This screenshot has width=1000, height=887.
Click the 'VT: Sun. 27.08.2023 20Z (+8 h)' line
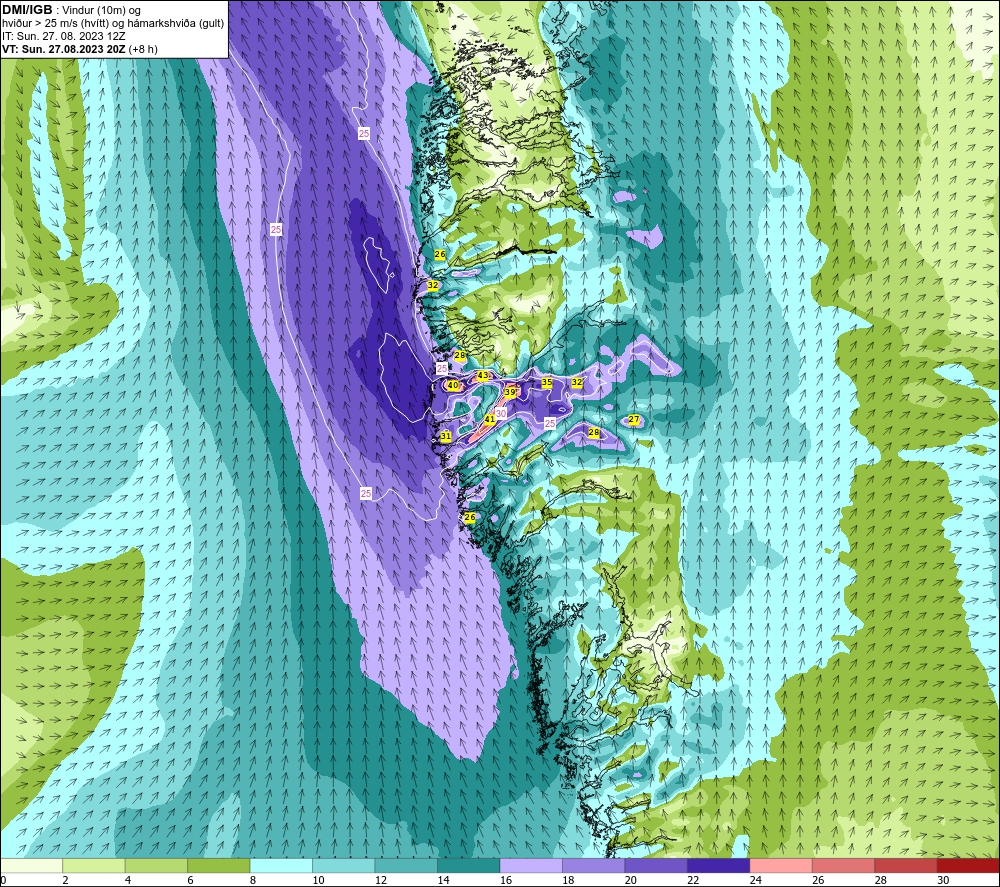point(80,49)
